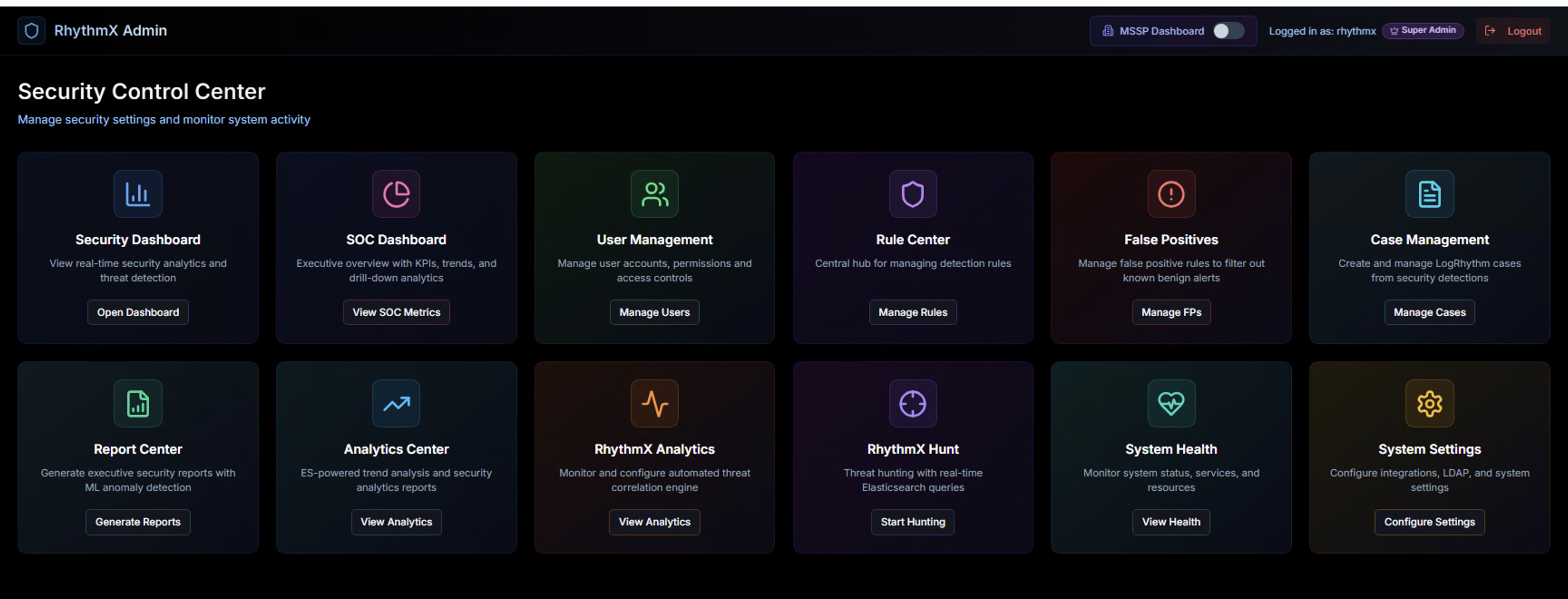Click the RhythmX Hunt crosshair icon
Viewport: 1568px width, 599px height.
912,403
